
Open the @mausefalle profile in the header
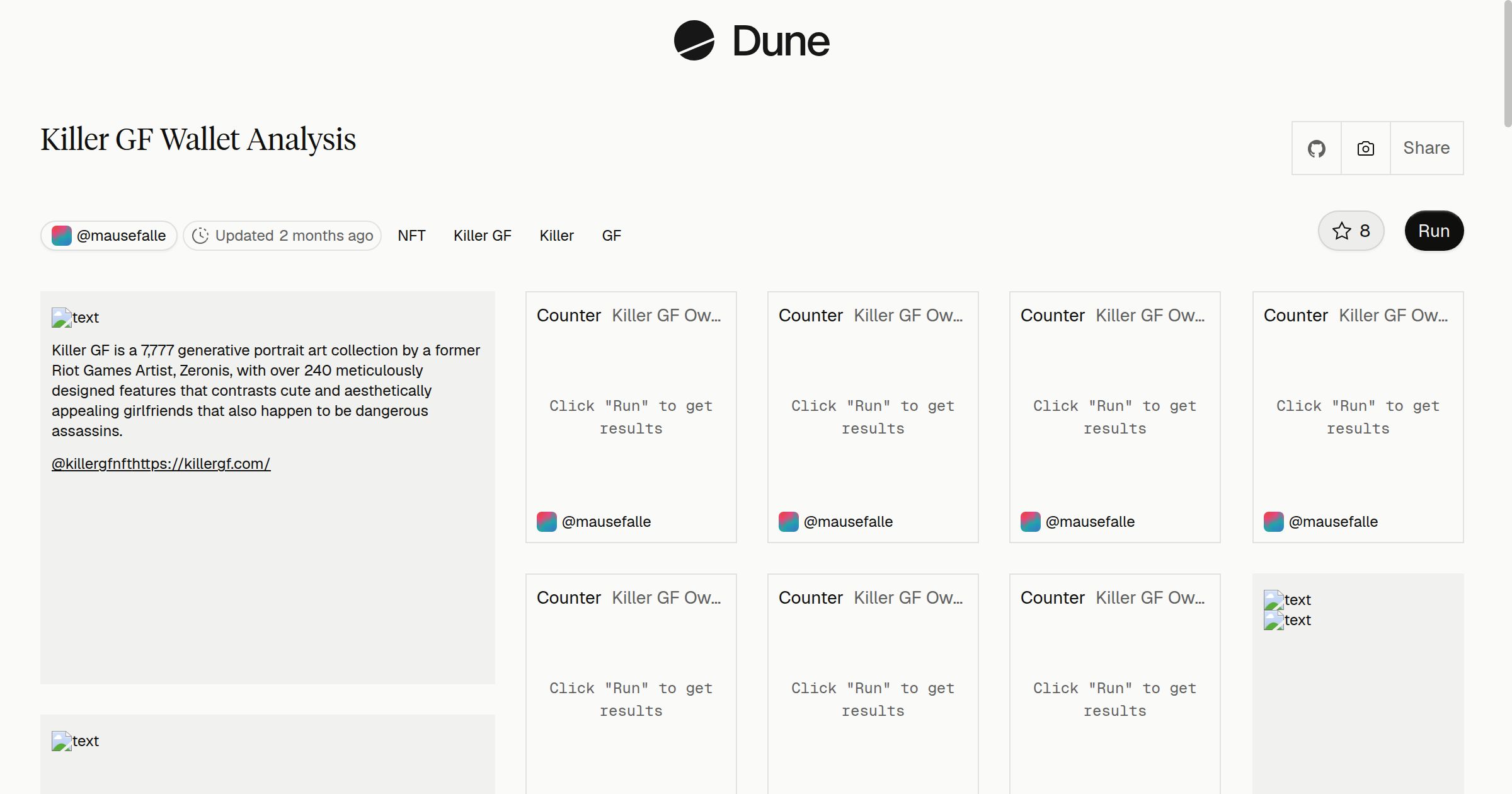tap(121, 236)
